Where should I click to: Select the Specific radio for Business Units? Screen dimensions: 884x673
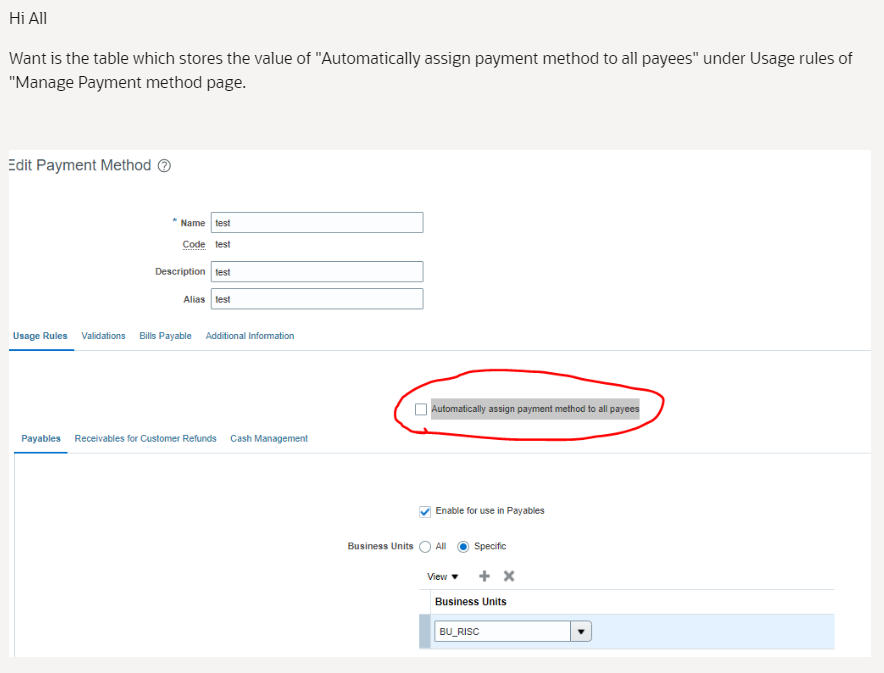tap(462, 546)
